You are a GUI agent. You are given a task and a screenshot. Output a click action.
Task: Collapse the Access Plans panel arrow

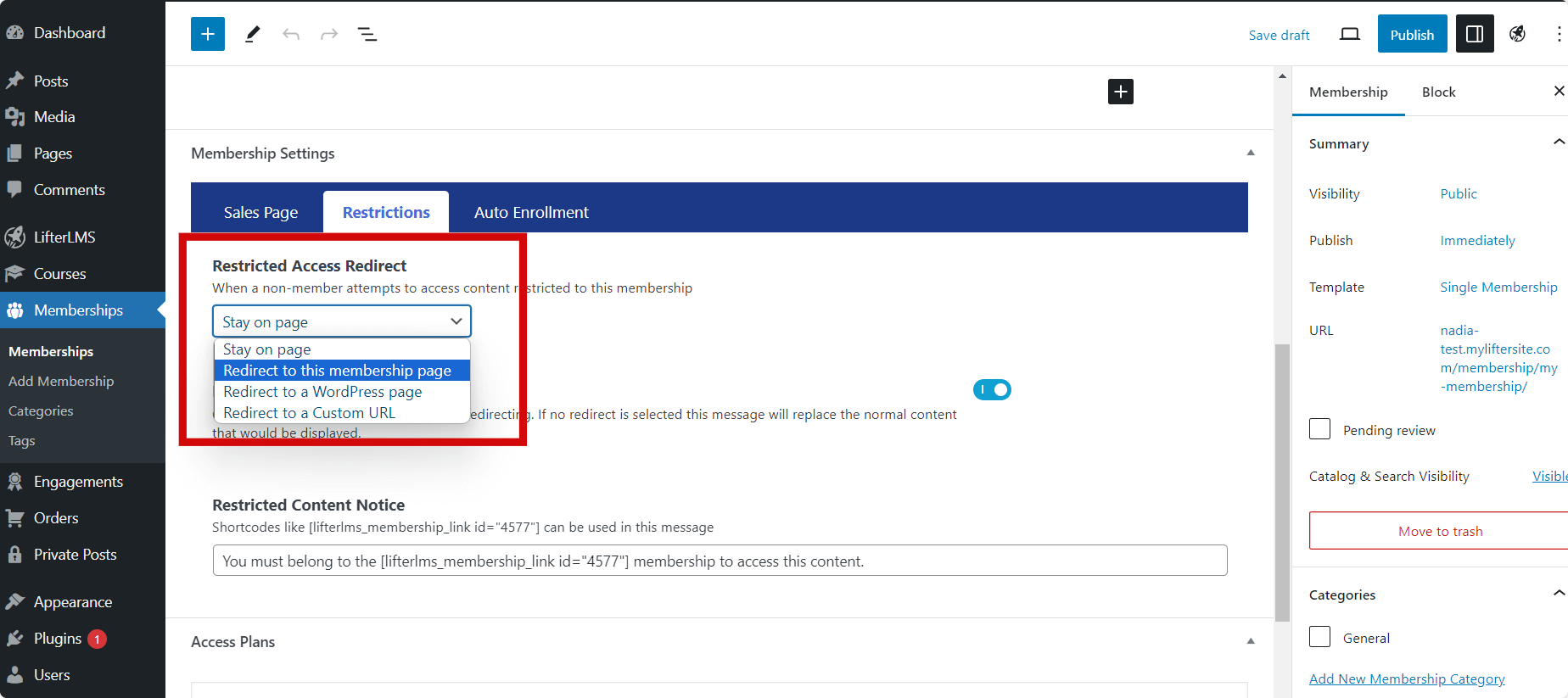tap(1250, 641)
